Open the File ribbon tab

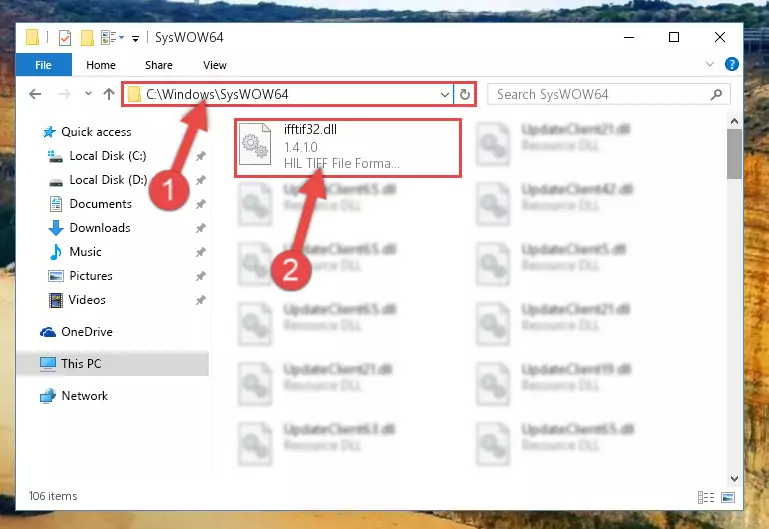(x=43, y=65)
